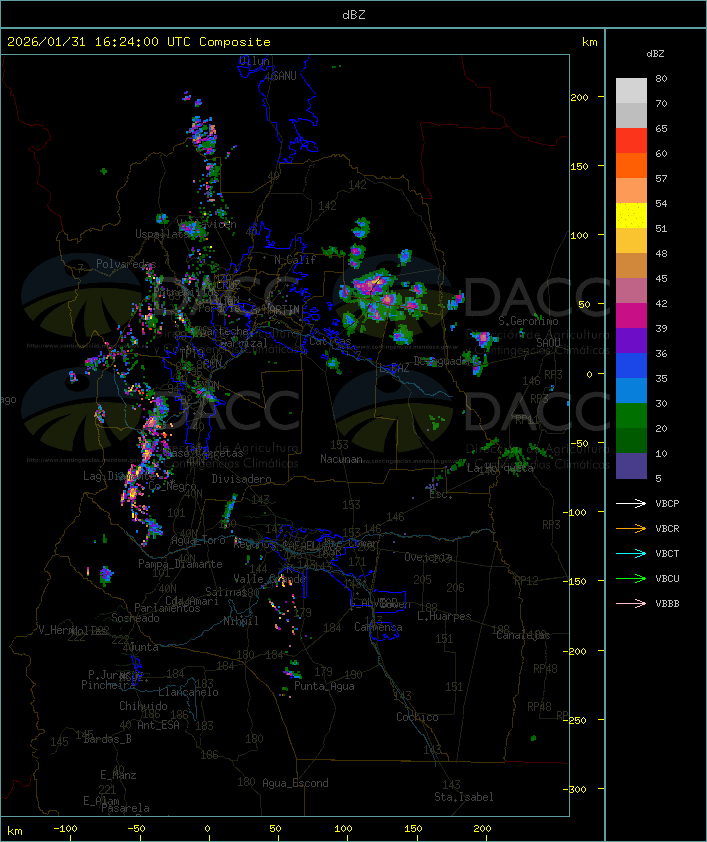707x842 pixels.
Task: Click the cyan VBCT arrow icon
Action: pyautogui.click(x=632, y=553)
